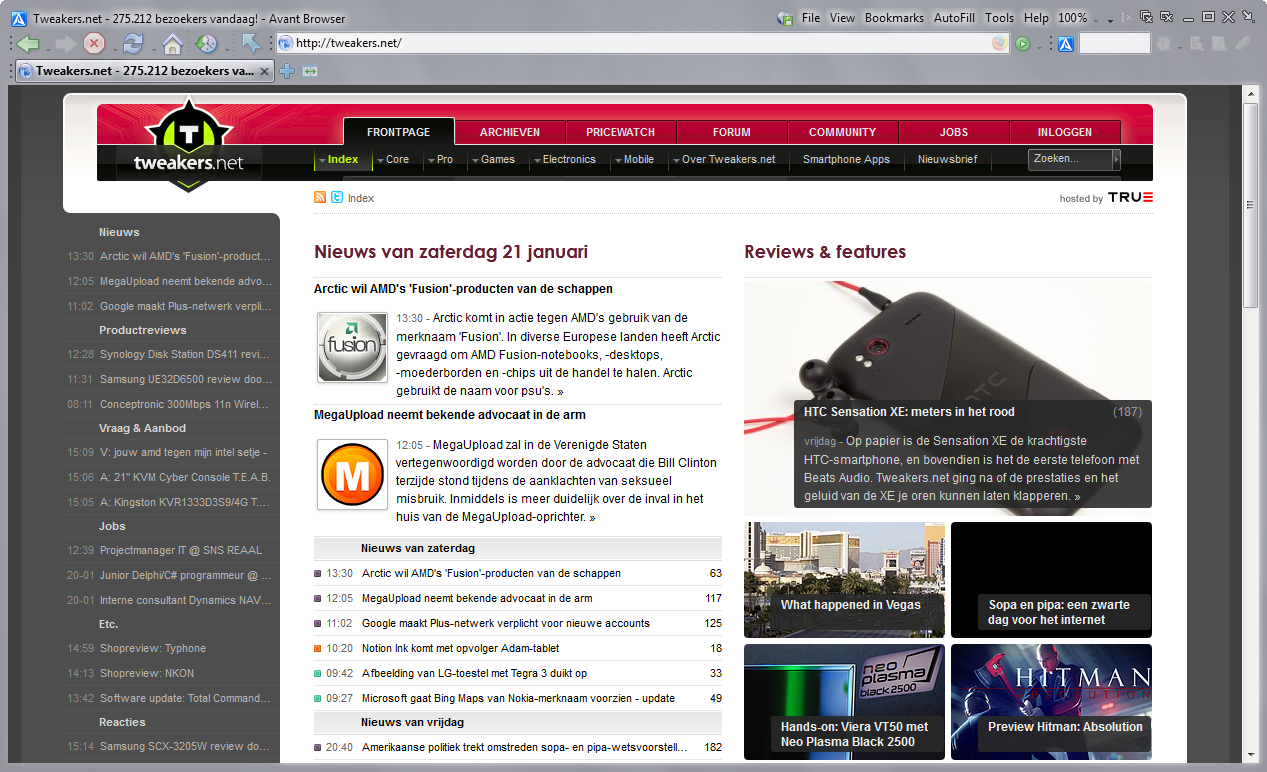Open 'Afbeelding van LG-toestel met Tegra 3 duikt op'
This screenshot has height=772, width=1267.
[474, 673]
